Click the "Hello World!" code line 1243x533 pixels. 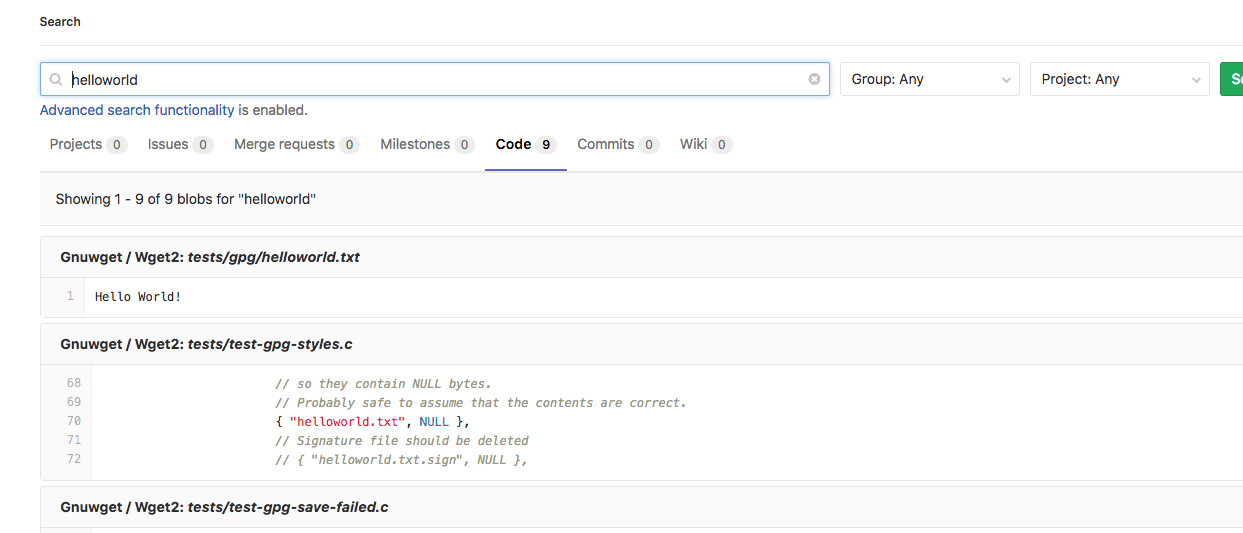pos(138,297)
